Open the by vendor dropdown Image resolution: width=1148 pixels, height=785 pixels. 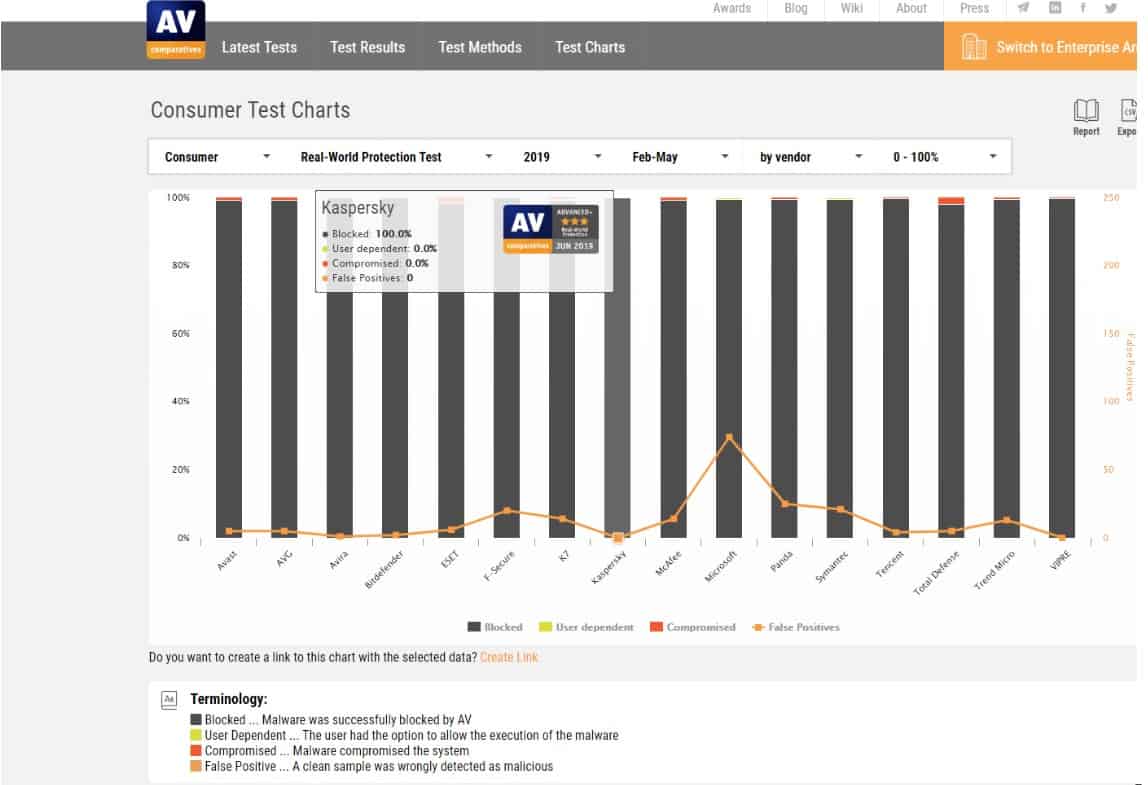(810, 157)
